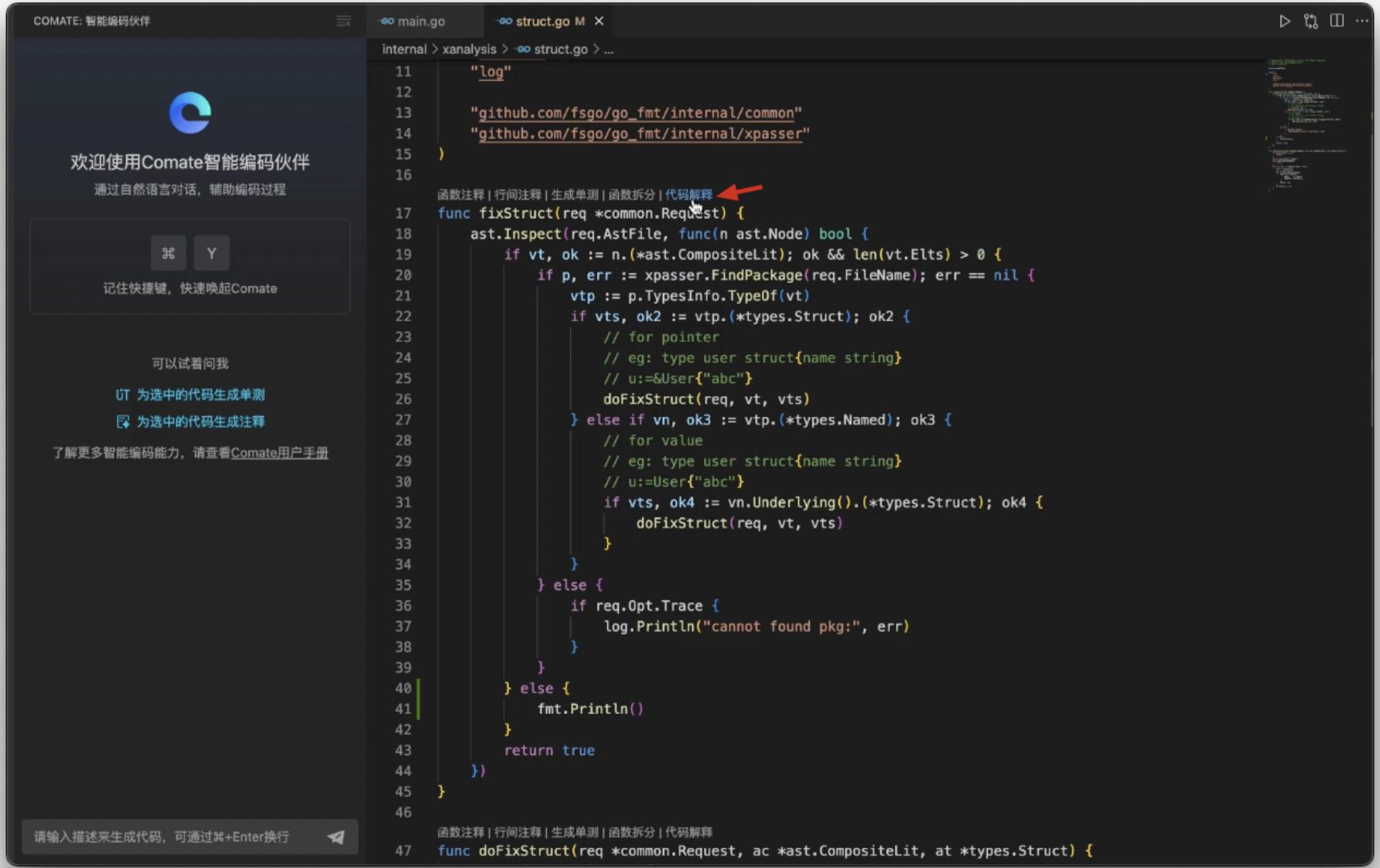
Task: Click the Run play icon in editor toolbar
Action: [x=1284, y=21]
